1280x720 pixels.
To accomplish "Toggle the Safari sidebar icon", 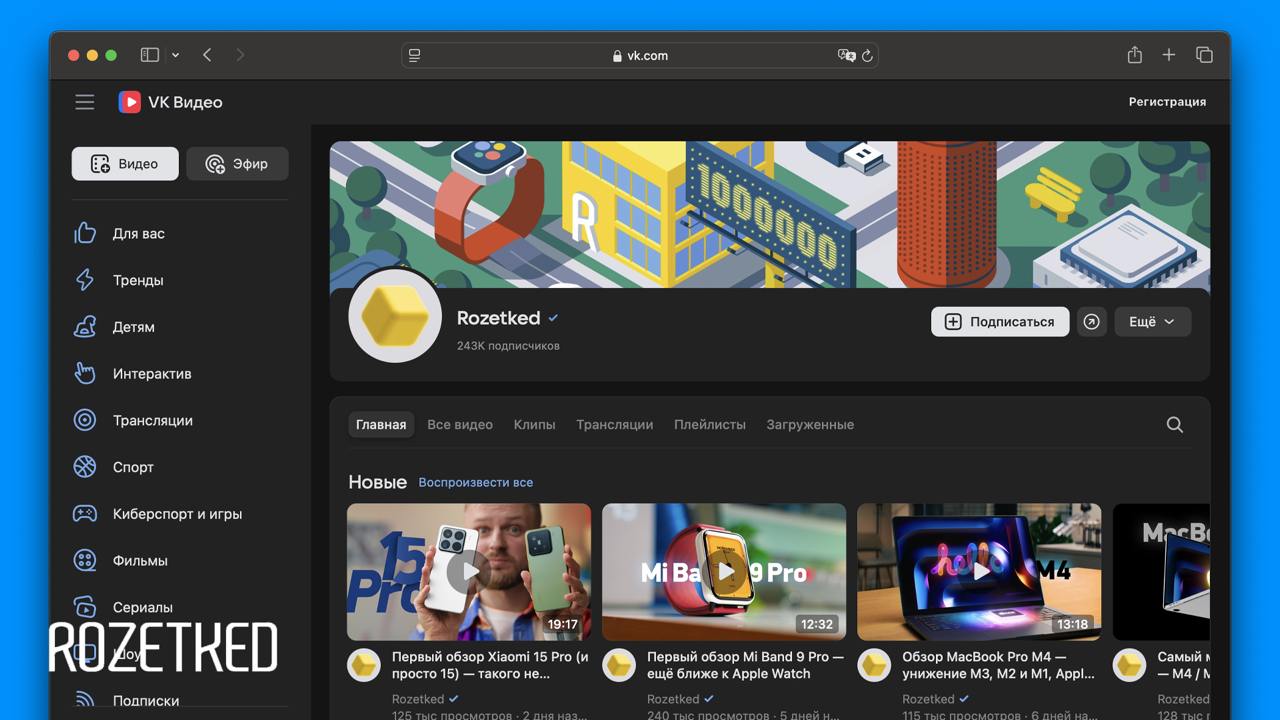I will 150,55.
